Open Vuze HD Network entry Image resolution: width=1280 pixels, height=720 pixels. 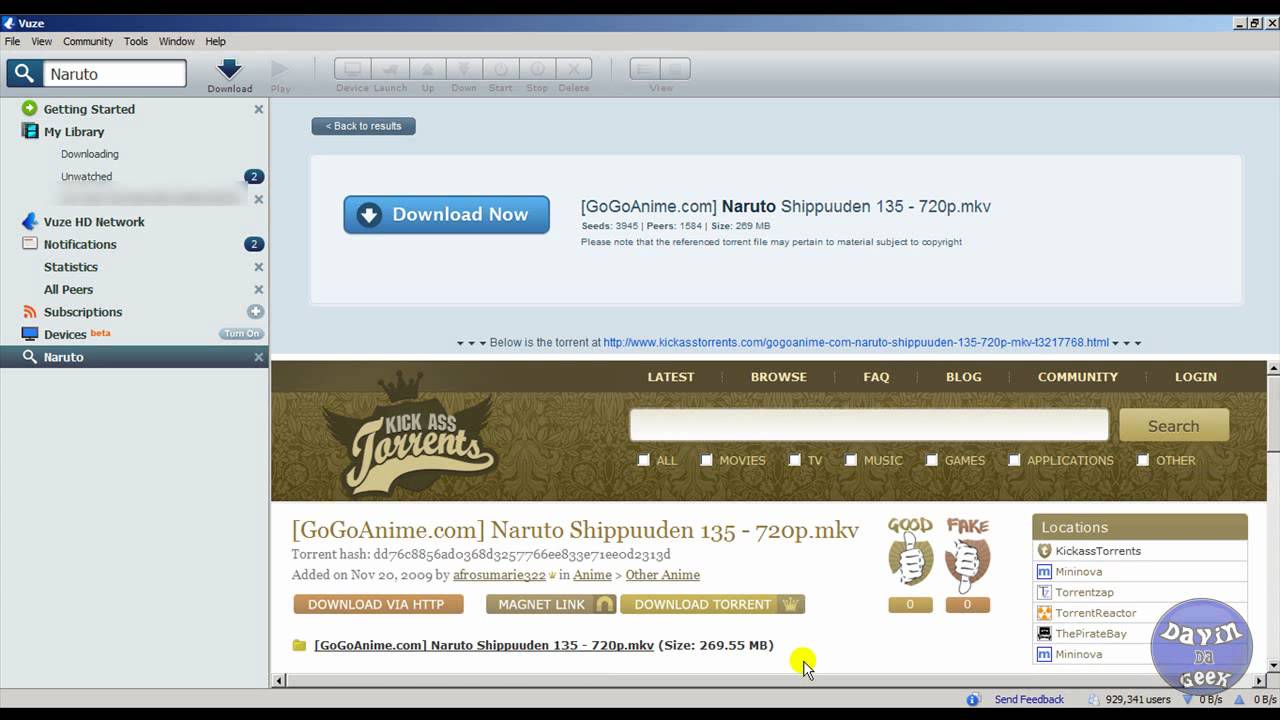coord(94,222)
